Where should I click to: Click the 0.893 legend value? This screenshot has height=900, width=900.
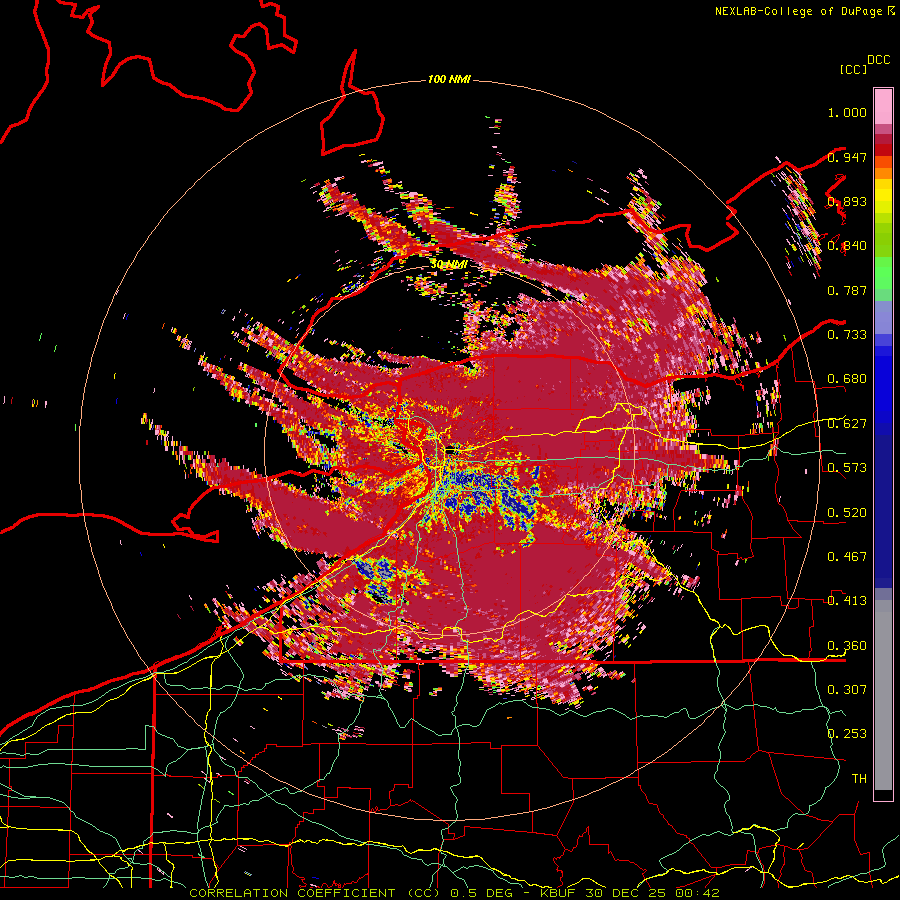click(847, 201)
